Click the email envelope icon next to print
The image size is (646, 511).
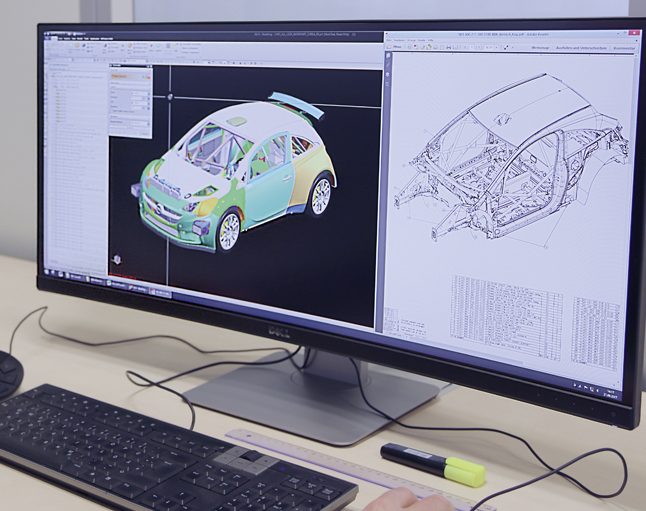(x=455, y=47)
